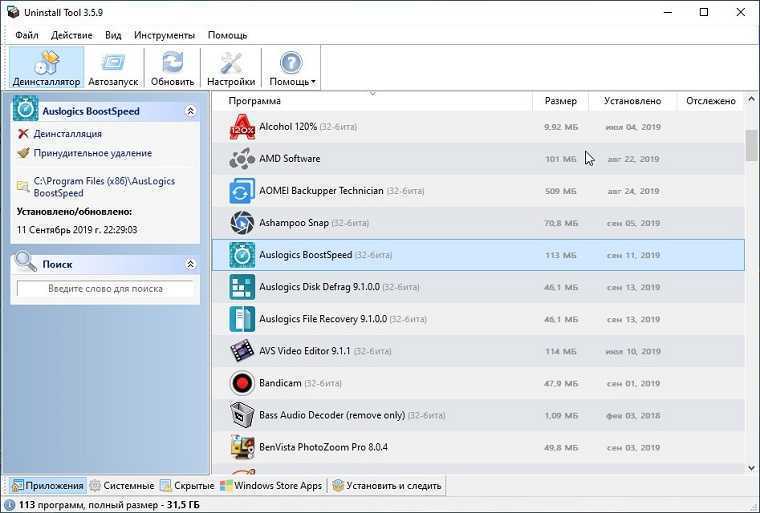Image resolution: width=760 pixels, height=513 pixels.
Task: Select the Alcohol 120% program name
Action: click(288, 127)
